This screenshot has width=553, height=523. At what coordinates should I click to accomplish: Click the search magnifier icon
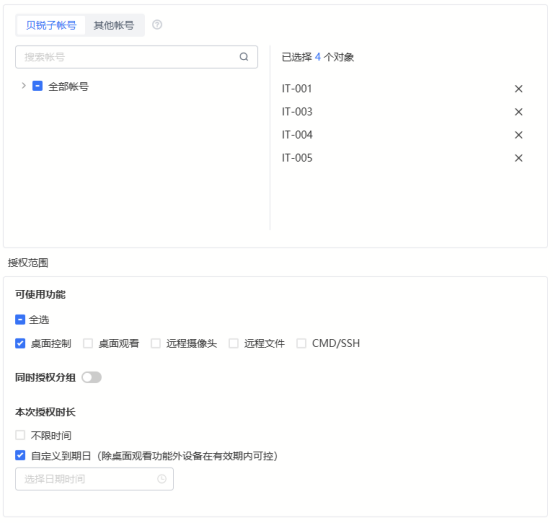pyautogui.click(x=244, y=57)
